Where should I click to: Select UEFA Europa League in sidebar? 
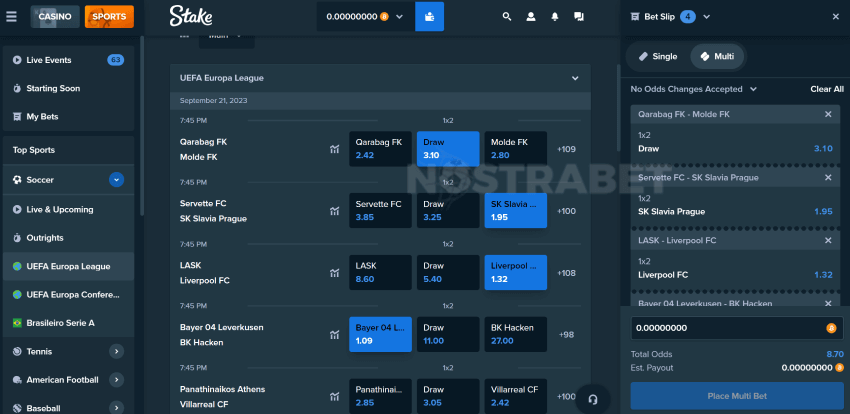tap(68, 266)
